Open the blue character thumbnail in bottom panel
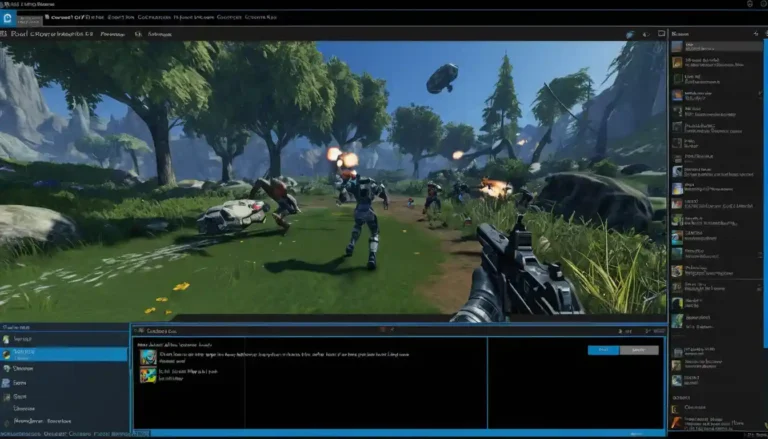The image size is (768, 439). tap(148, 357)
